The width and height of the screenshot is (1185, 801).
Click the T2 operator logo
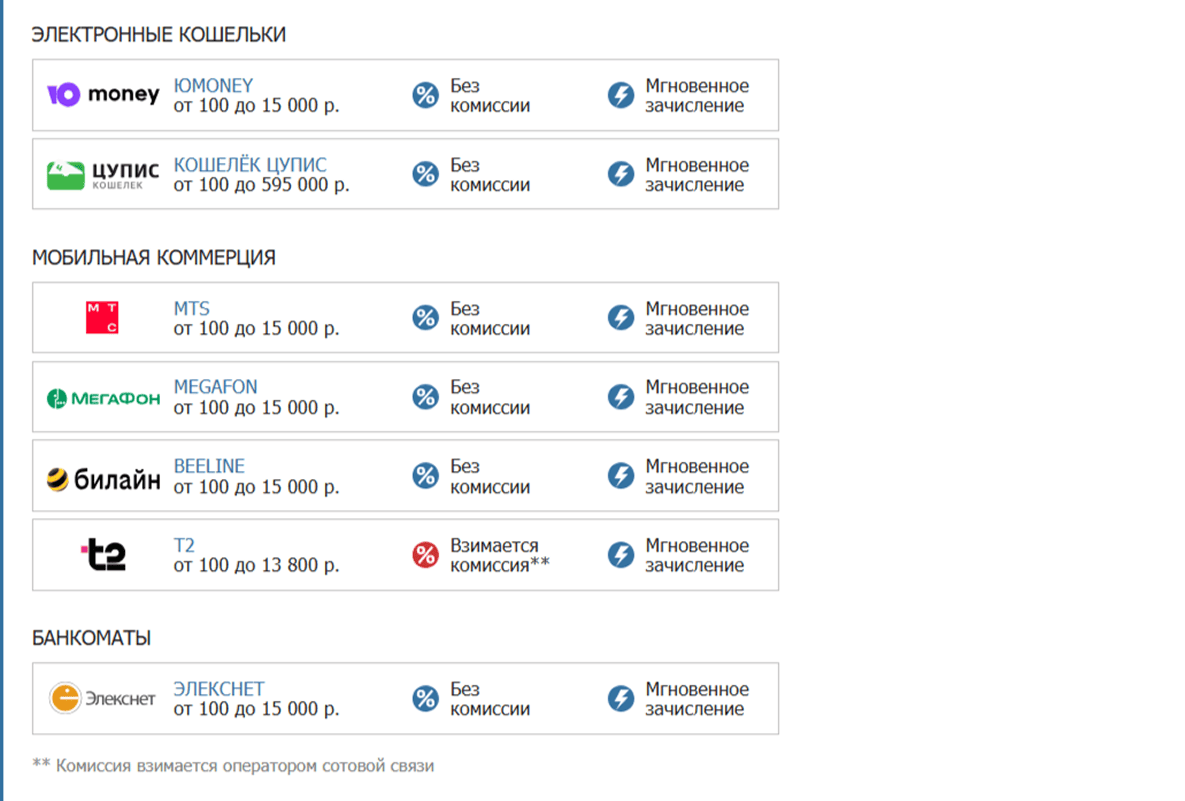103,555
